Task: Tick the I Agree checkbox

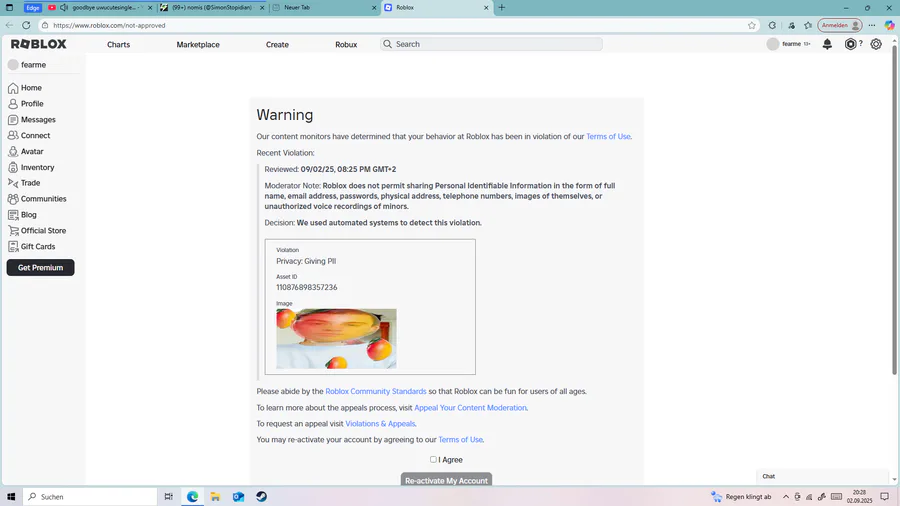Action: tap(433, 460)
